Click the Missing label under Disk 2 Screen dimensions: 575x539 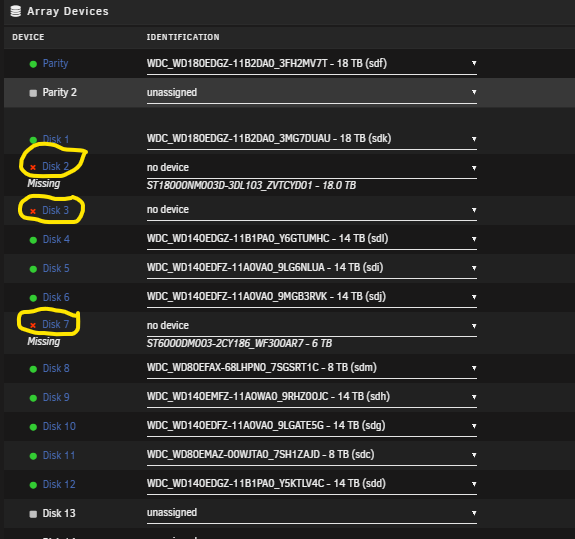[x=44, y=183]
